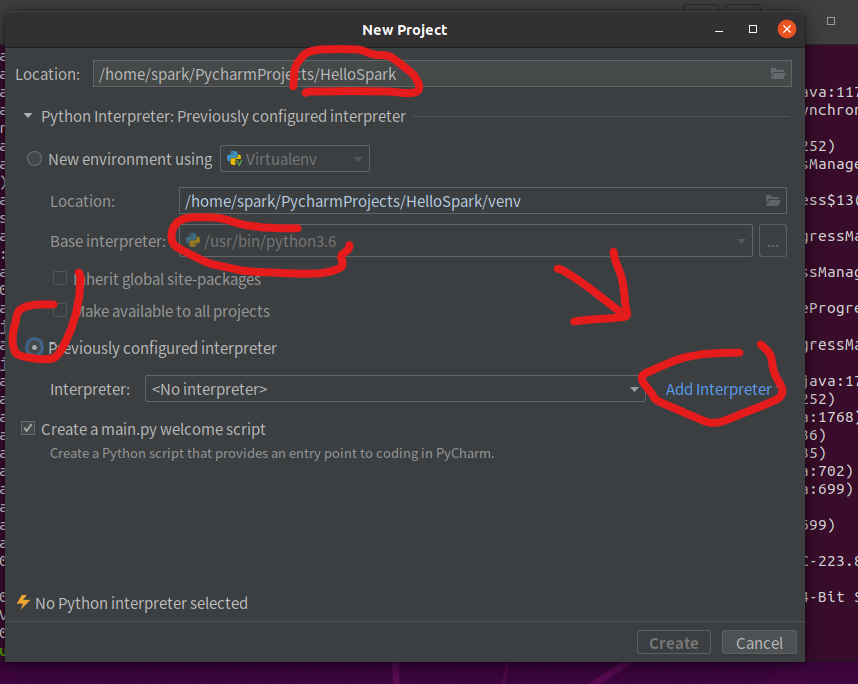Screen dimensions: 858x684
Task: Minimize the New Project dialog
Action: coord(719,30)
